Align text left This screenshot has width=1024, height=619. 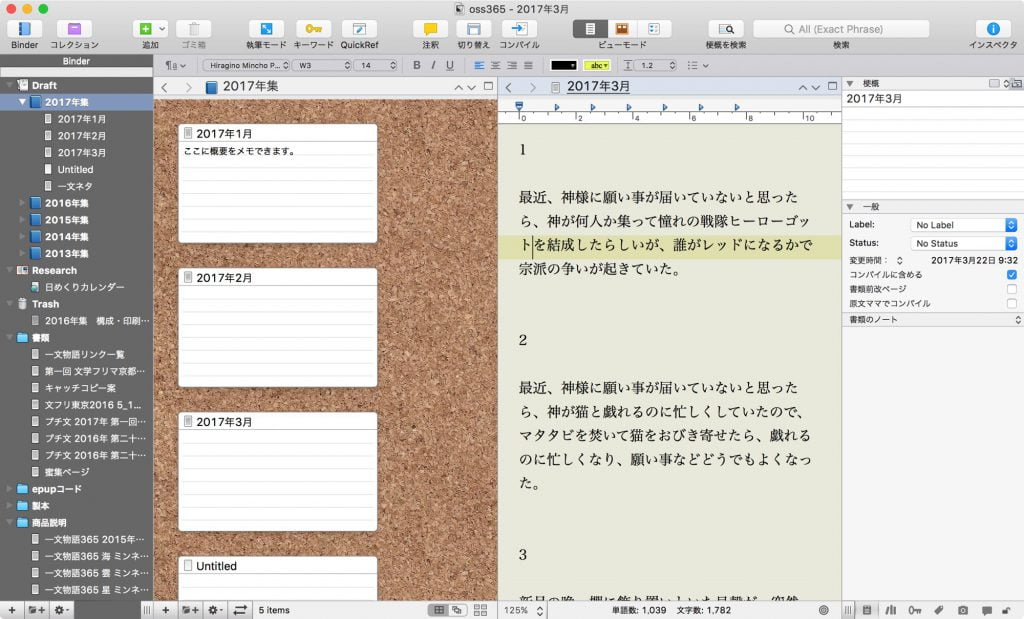click(x=479, y=65)
